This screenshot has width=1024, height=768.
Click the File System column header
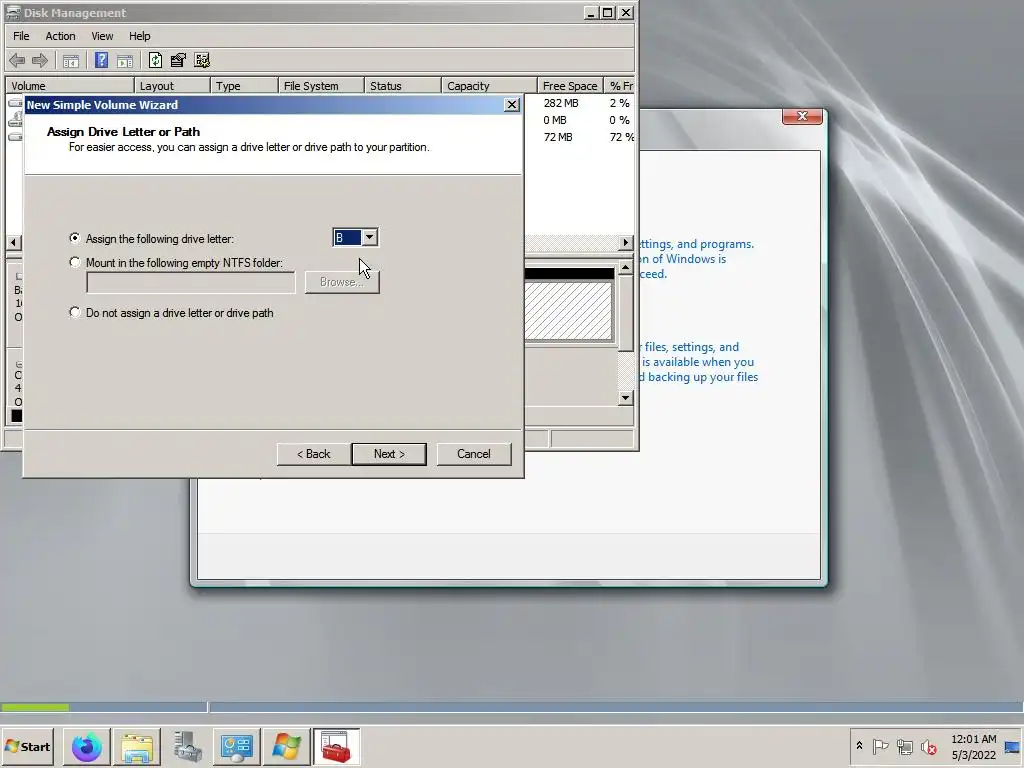point(321,86)
